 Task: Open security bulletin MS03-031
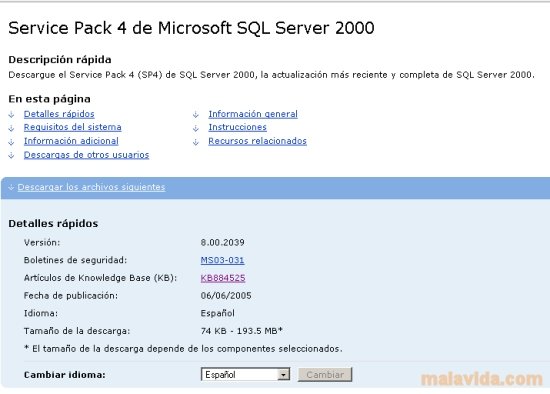[222, 260]
